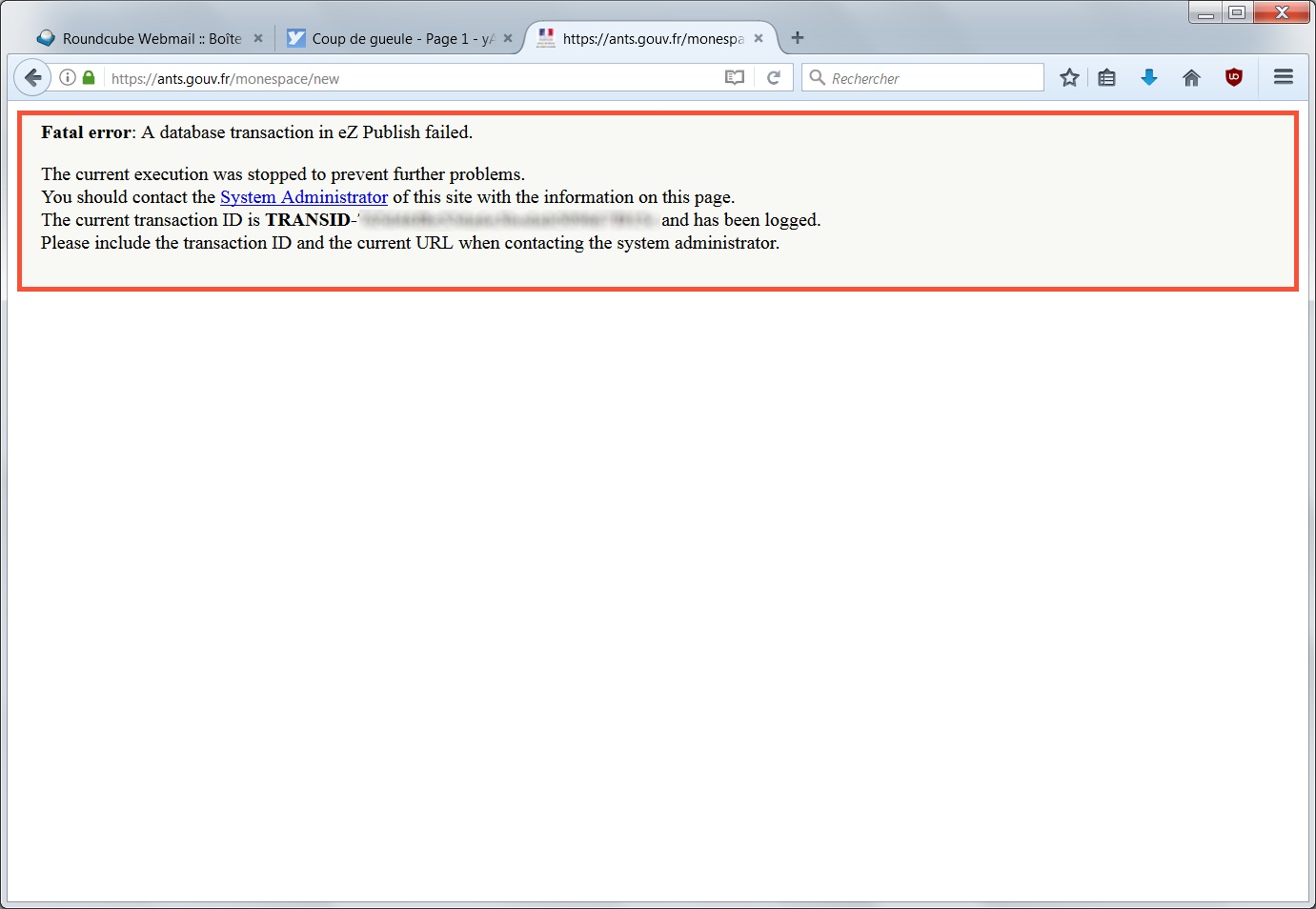Close the ants.gouv.fr tab

[x=759, y=39]
